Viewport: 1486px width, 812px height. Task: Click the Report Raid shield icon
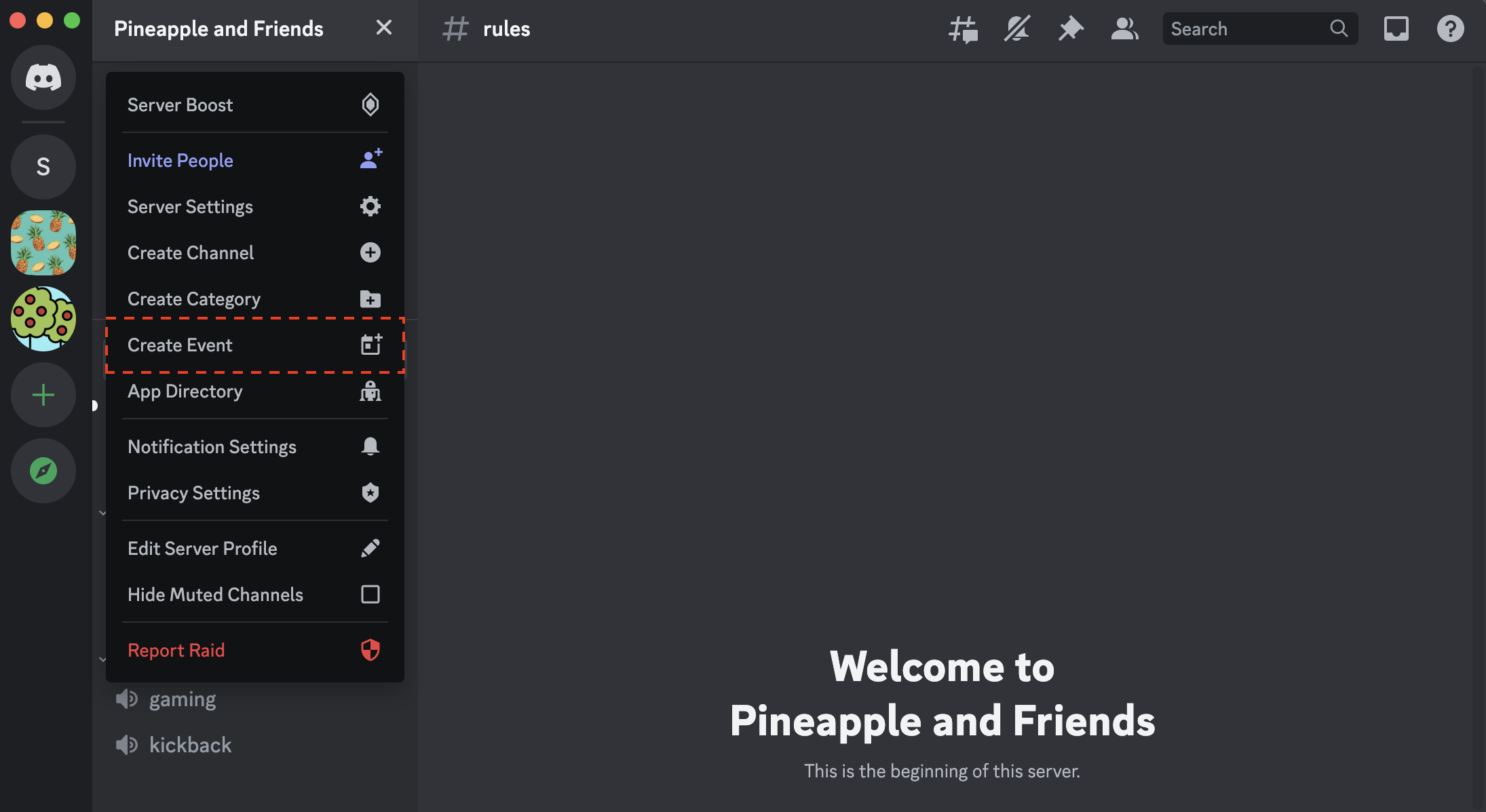coord(370,650)
